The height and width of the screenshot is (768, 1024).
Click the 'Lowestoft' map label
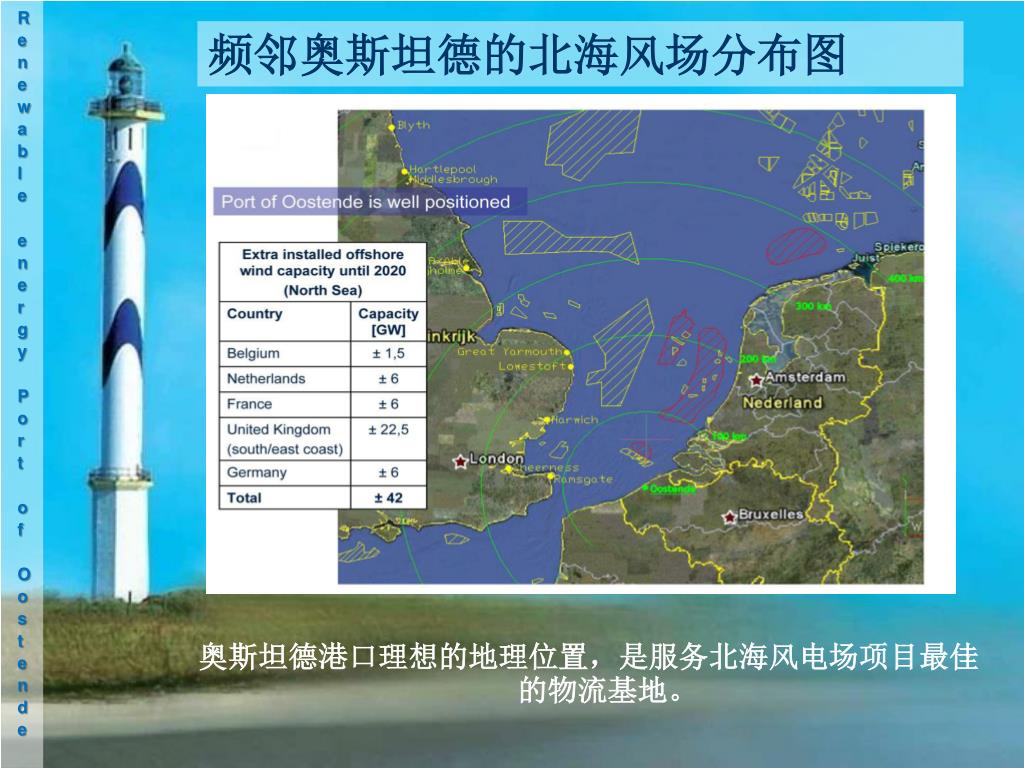coord(532,366)
